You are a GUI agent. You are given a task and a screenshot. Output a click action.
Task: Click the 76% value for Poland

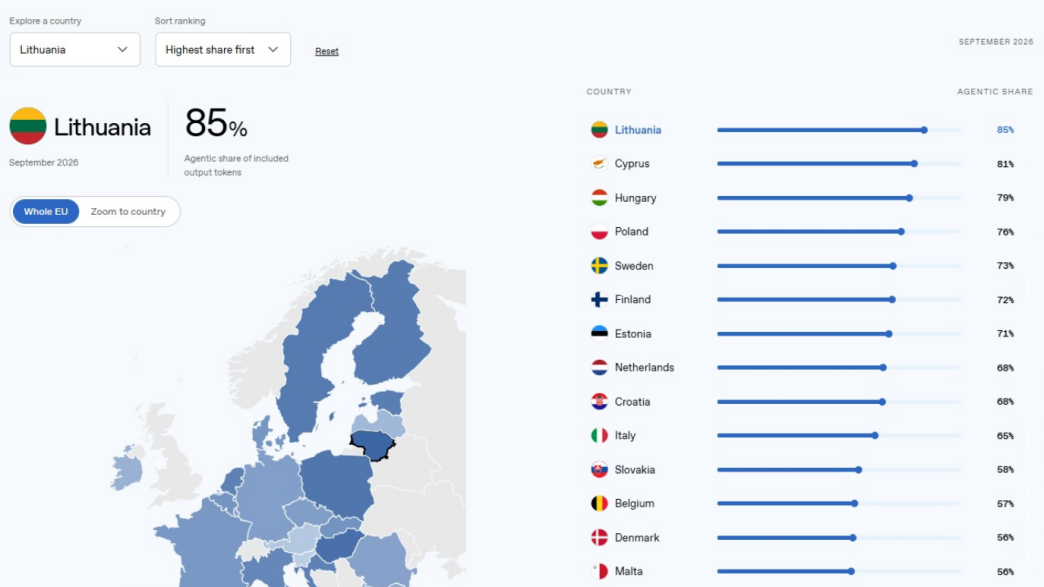click(x=1005, y=232)
